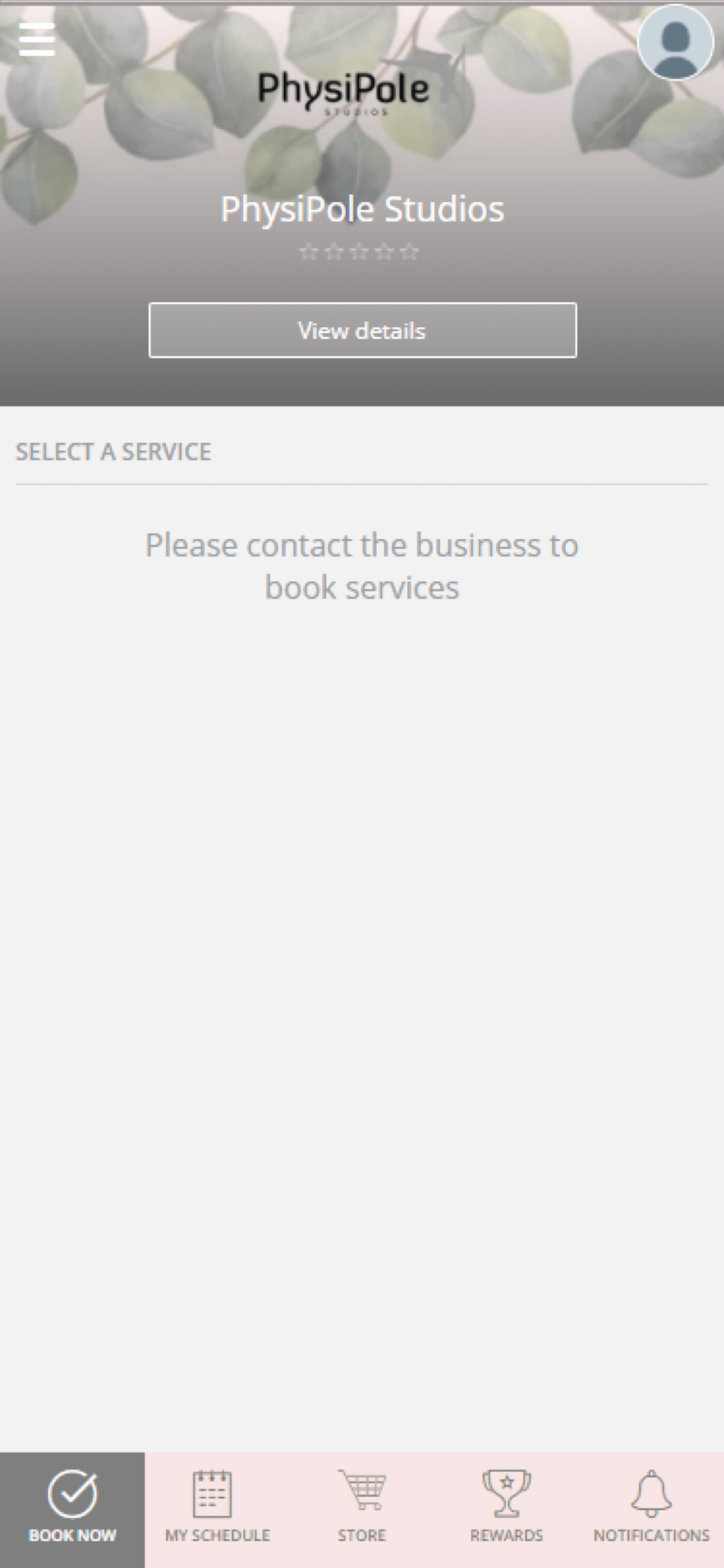Viewport: 724px width, 1568px height.
Task: Tap the Rewards trophy icon
Action: 507,1493
